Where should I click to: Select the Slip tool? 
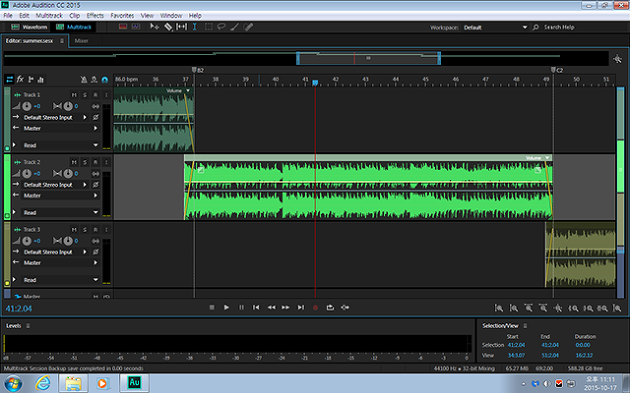pos(181,27)
